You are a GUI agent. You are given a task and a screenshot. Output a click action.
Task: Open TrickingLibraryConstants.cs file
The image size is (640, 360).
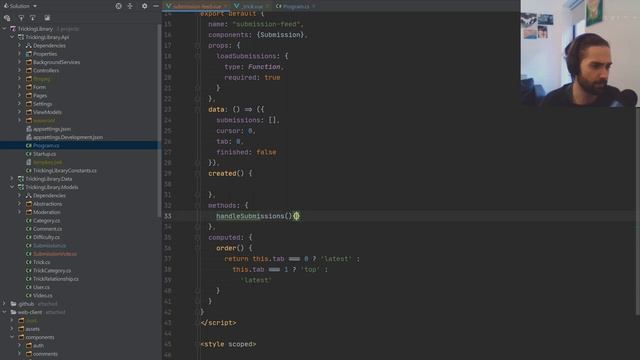(x=65, y=170)
